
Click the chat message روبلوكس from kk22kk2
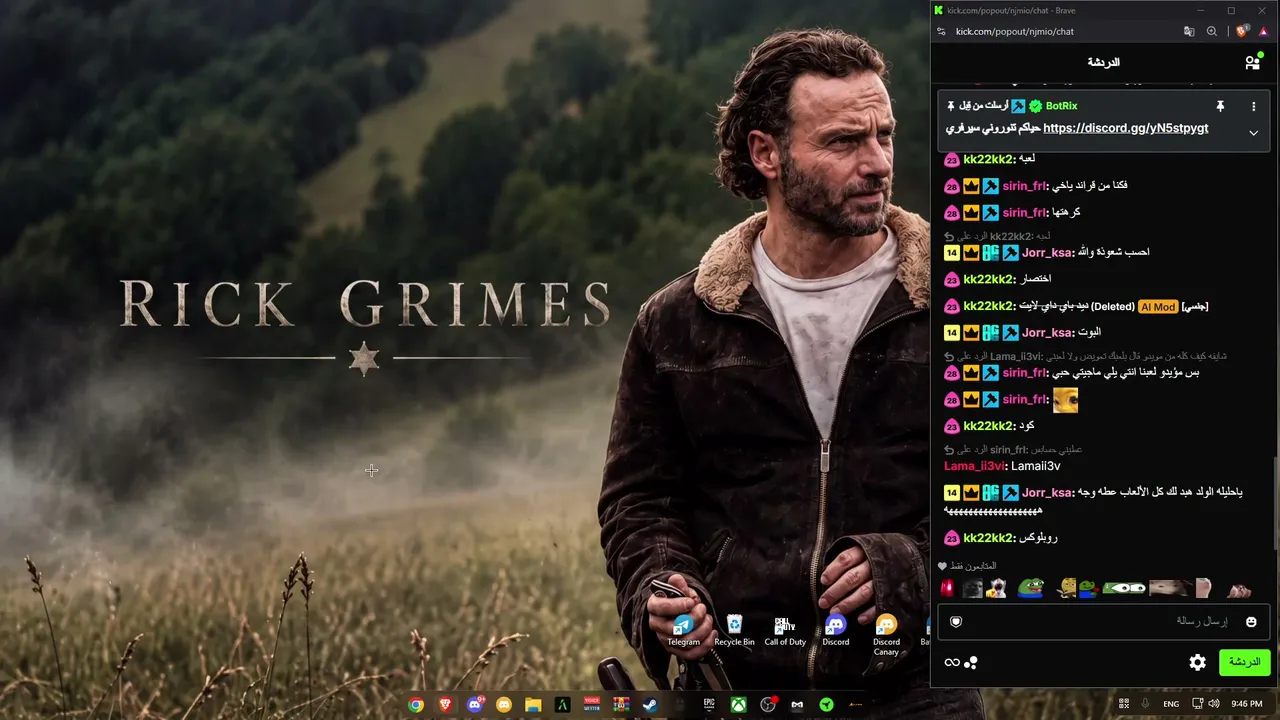tap(1038, 538)
